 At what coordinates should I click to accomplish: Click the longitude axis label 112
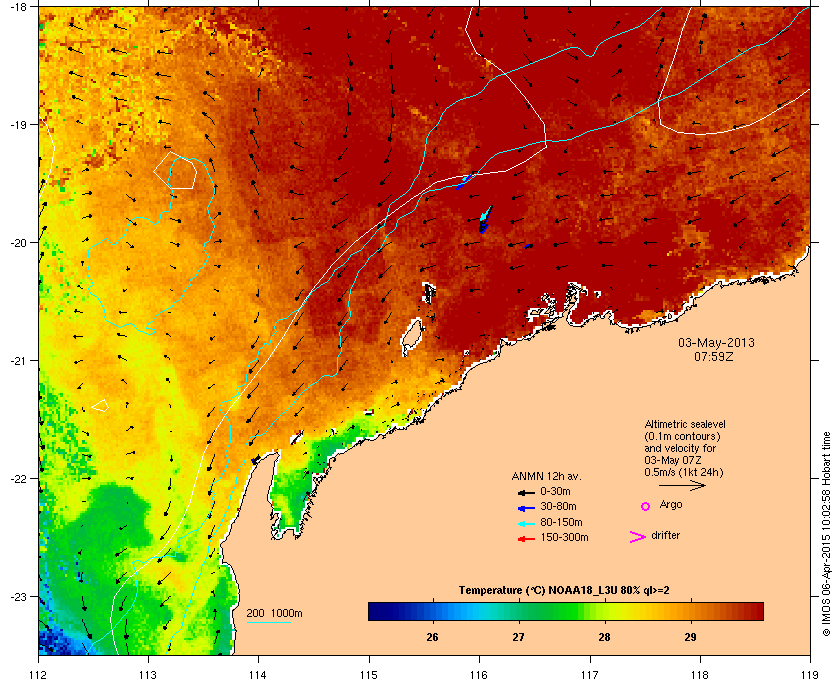point(39,675)
